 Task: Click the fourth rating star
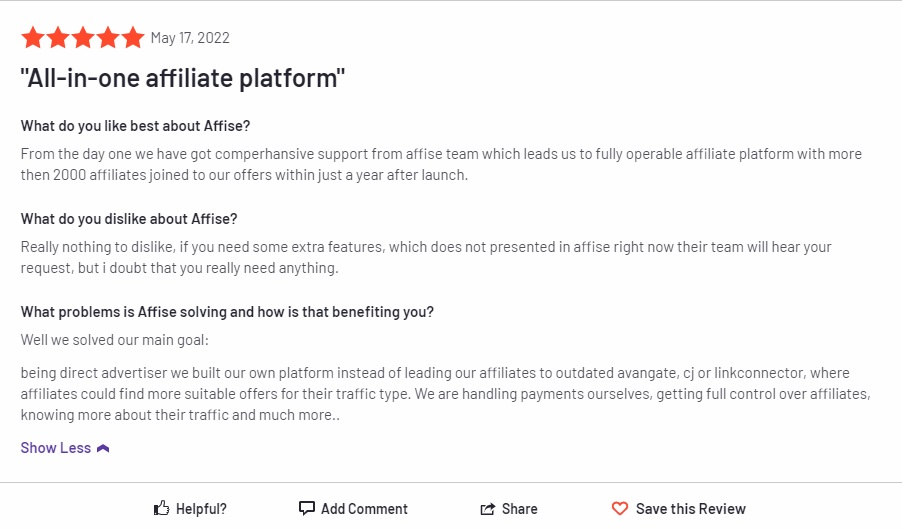tap(108, 38)
